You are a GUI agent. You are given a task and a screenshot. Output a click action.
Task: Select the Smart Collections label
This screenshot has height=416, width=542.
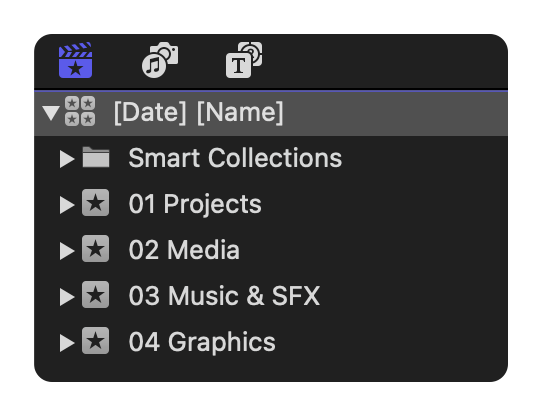235,158
